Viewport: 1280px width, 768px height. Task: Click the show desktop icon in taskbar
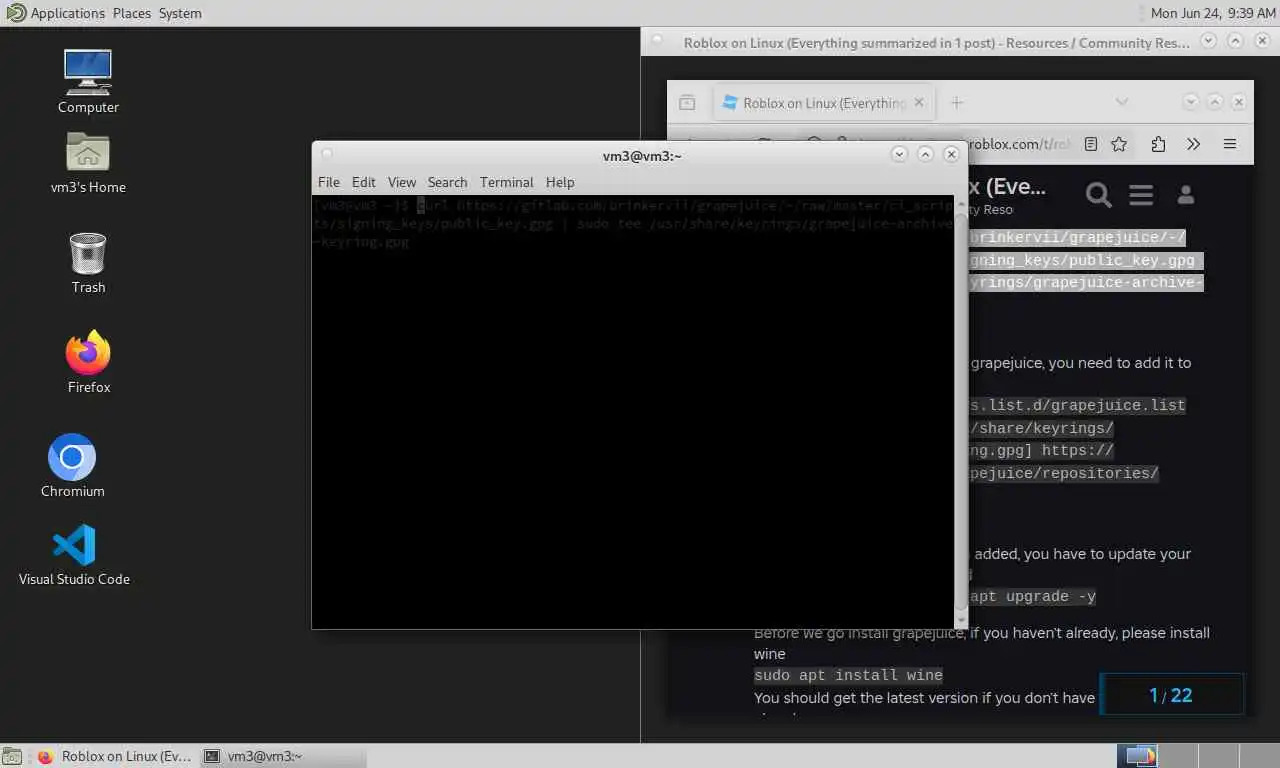click(14, 757)
